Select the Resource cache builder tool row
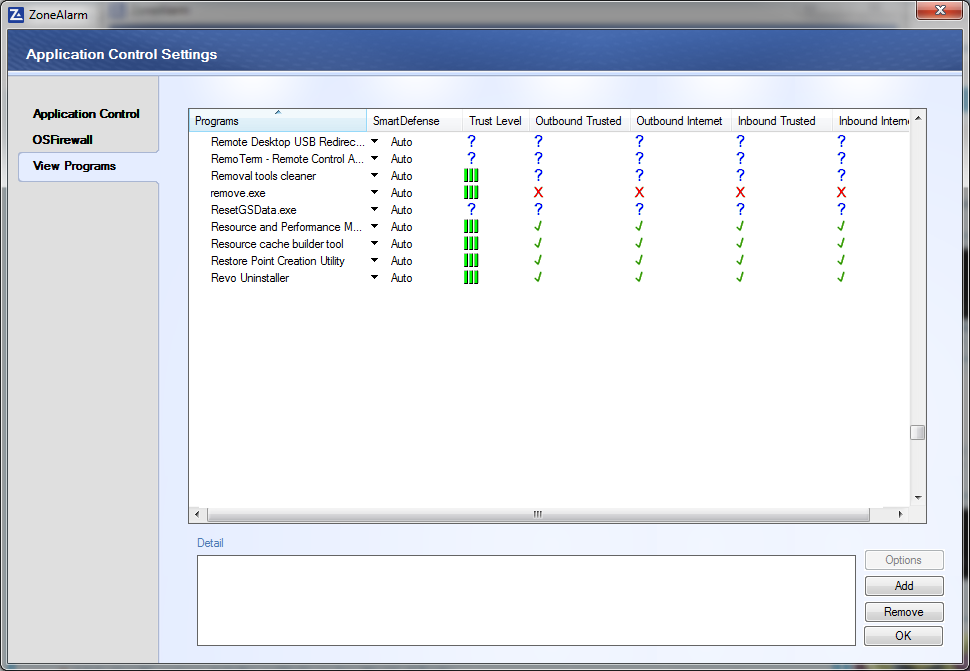970x671 pixels. (277, 244)
